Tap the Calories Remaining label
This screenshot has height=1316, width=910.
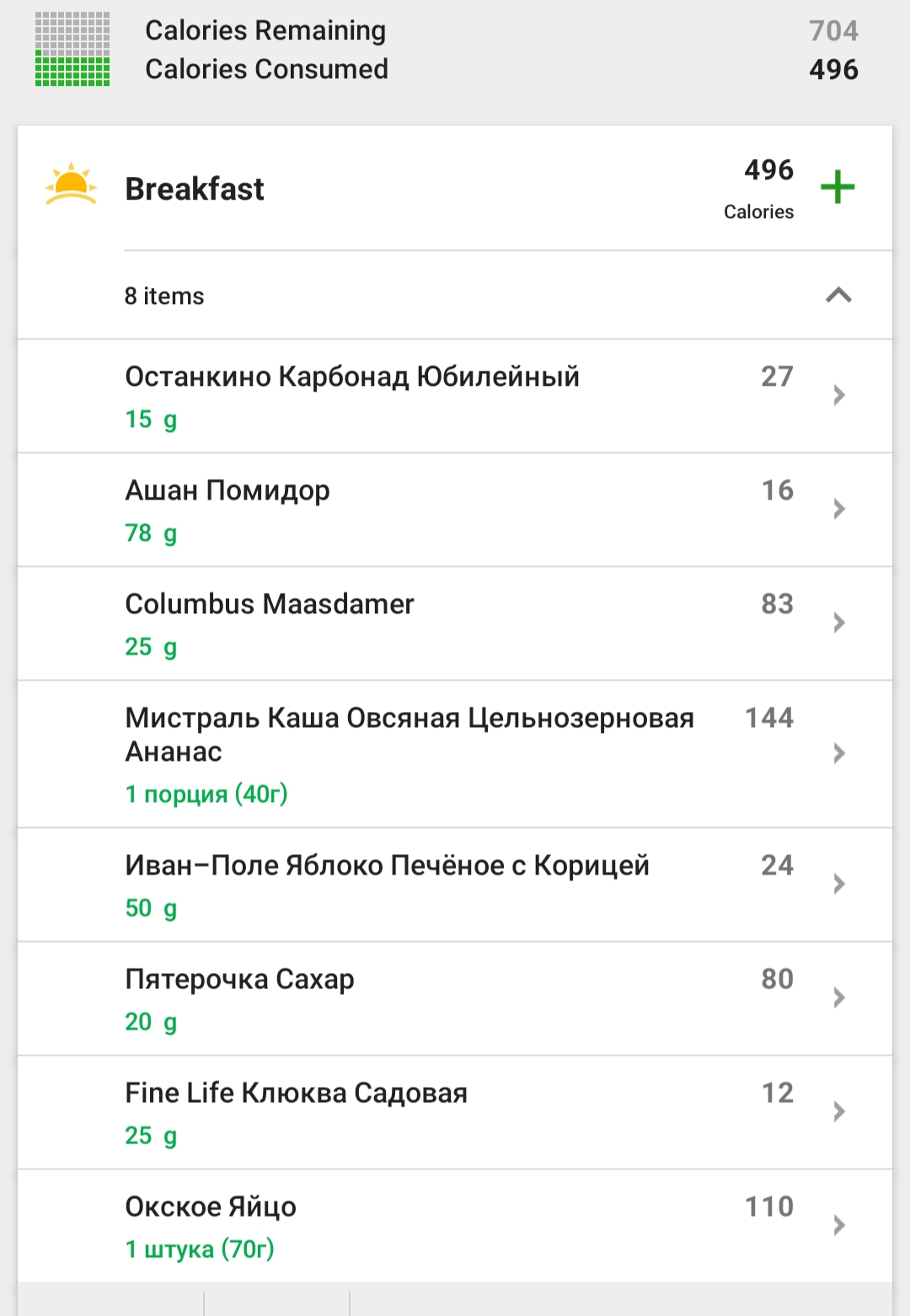point(265,30)
